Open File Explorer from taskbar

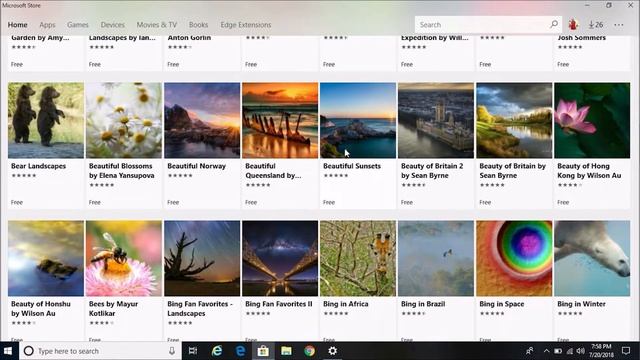point(287,351)
